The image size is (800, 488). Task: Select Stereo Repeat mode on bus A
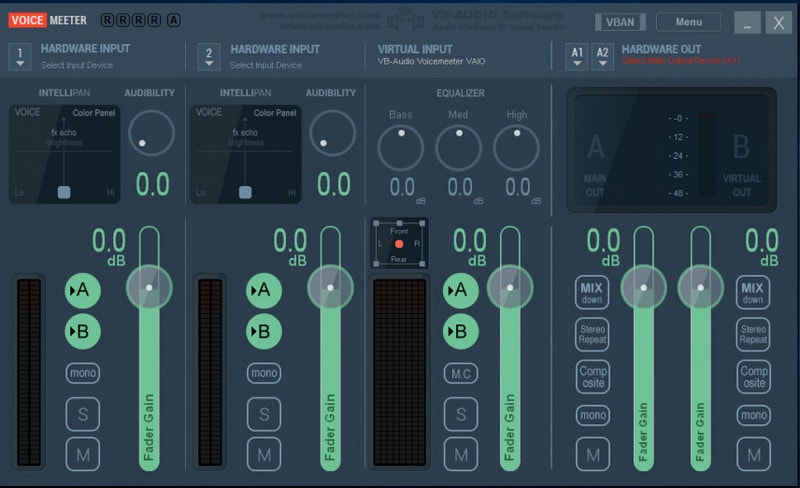tap(592, 334)
